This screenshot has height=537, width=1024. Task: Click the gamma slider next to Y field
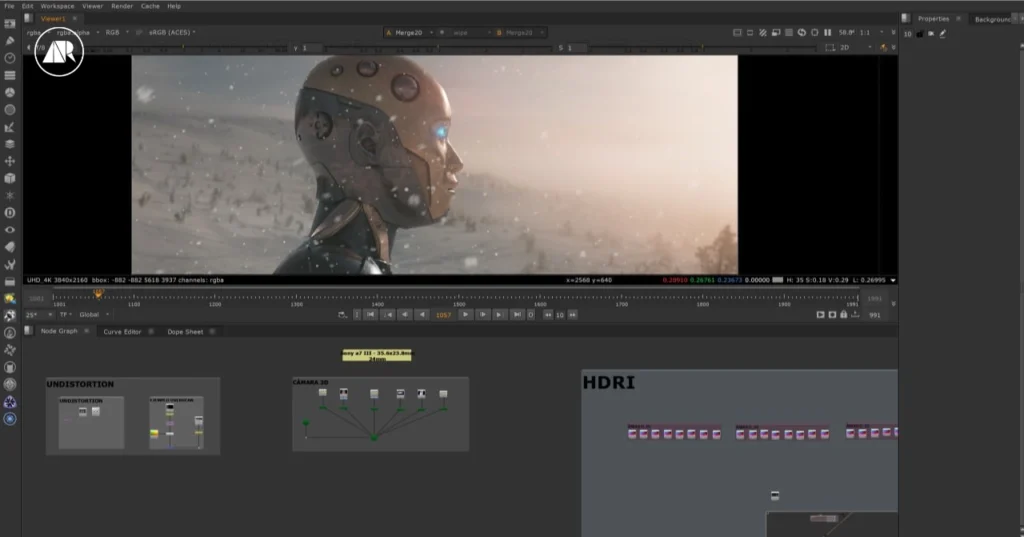[438, 48]
